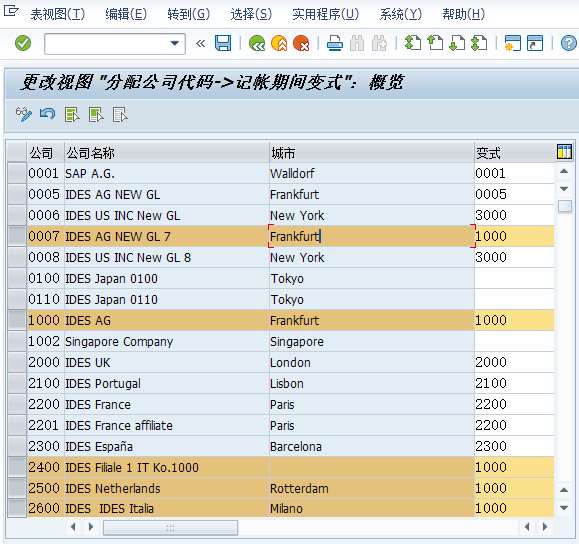Click the horizontal scrollbar thumb
579x544 pixels.
pos(170,527)
